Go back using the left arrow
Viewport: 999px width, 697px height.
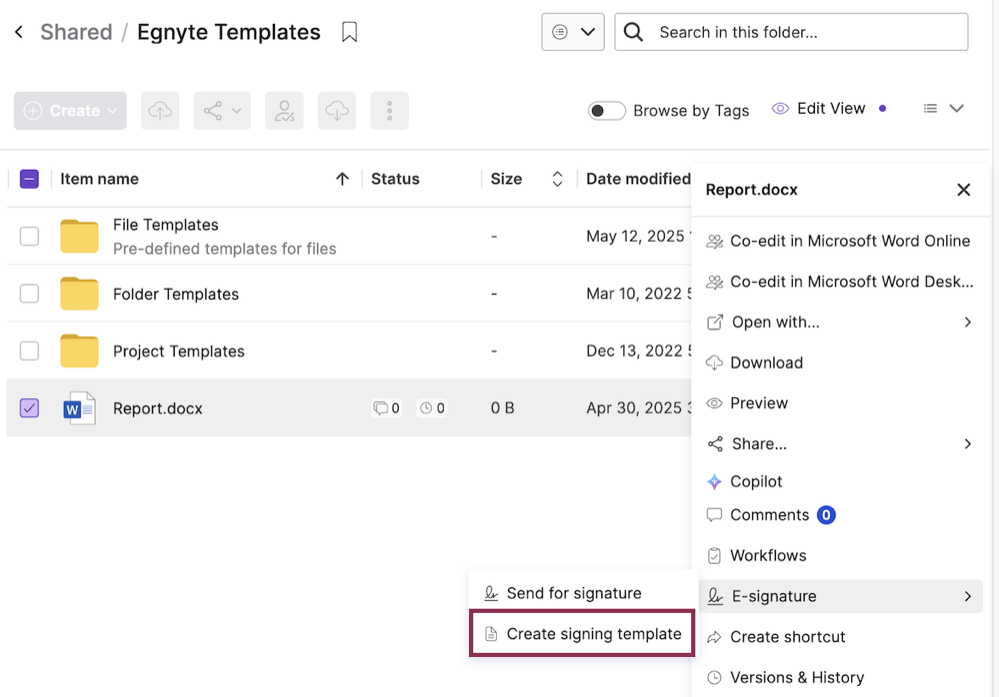(19, 32)
